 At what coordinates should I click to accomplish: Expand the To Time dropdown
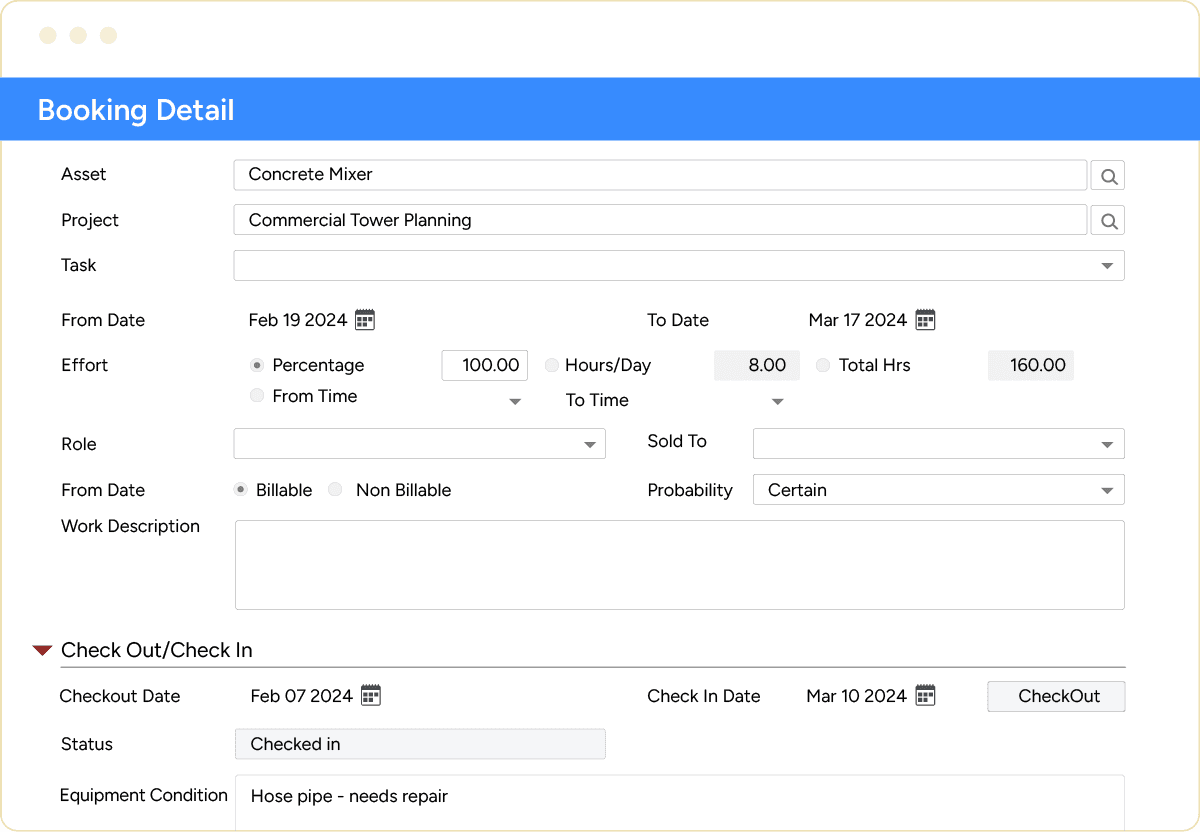(778, 400)
